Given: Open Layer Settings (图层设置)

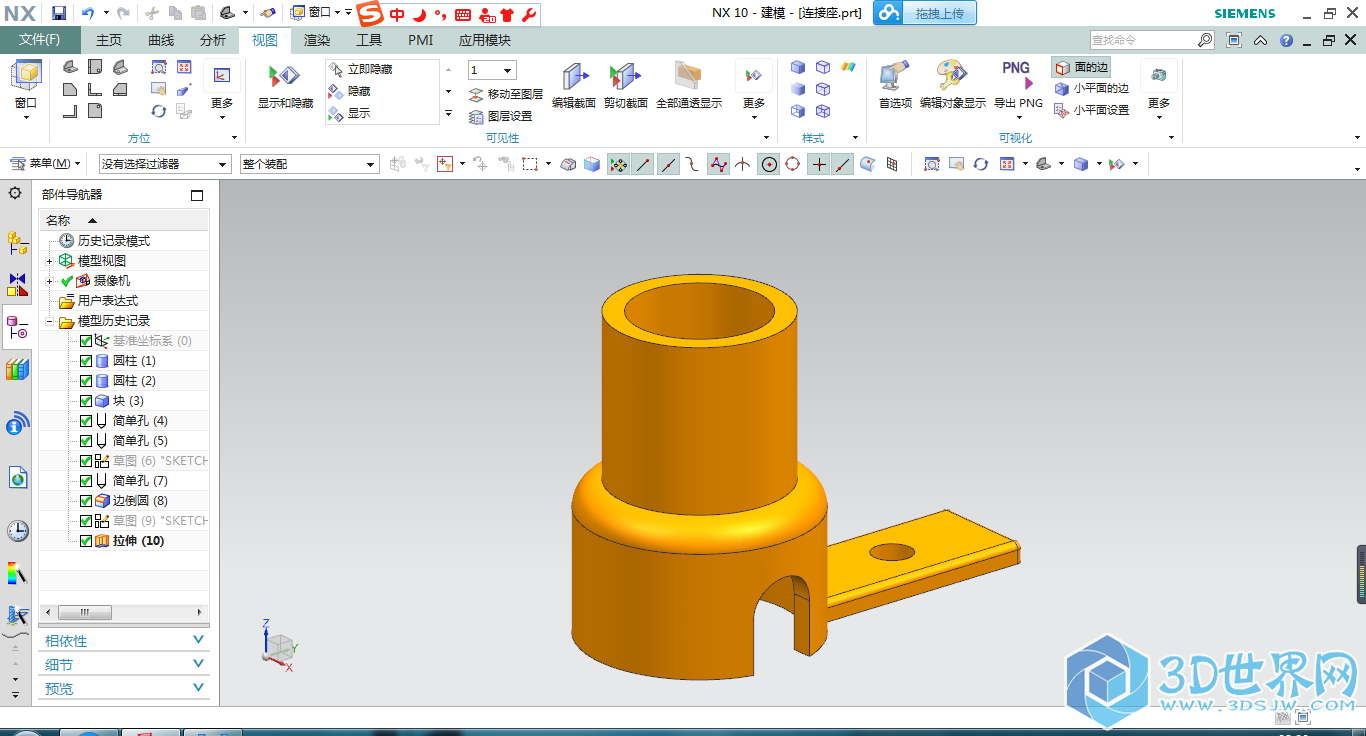Looking at the screenshot, I should point(501,116).
